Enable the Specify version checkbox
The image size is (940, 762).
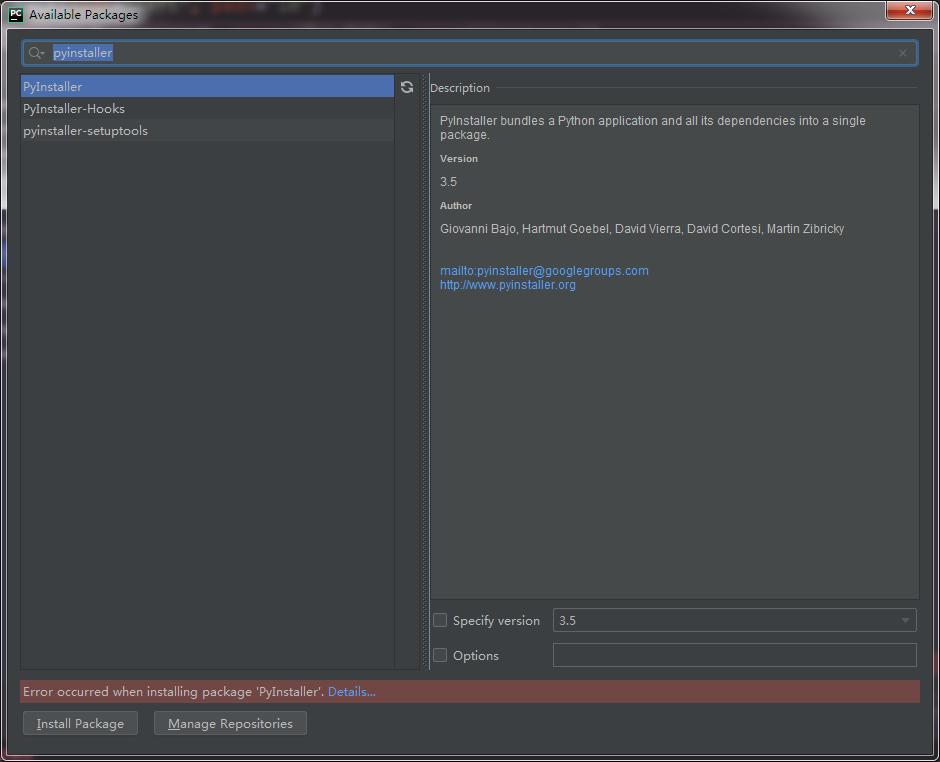(440, 620)
